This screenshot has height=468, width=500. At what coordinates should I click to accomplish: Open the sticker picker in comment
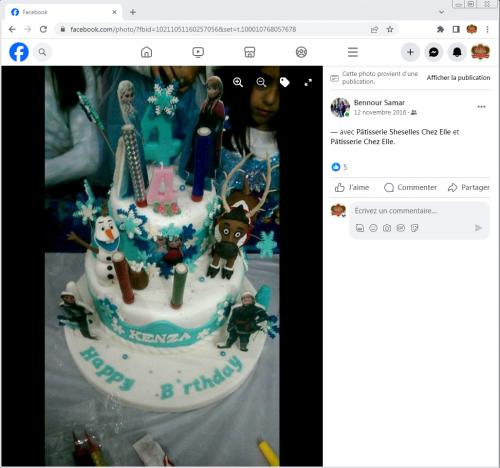point(414,228)
